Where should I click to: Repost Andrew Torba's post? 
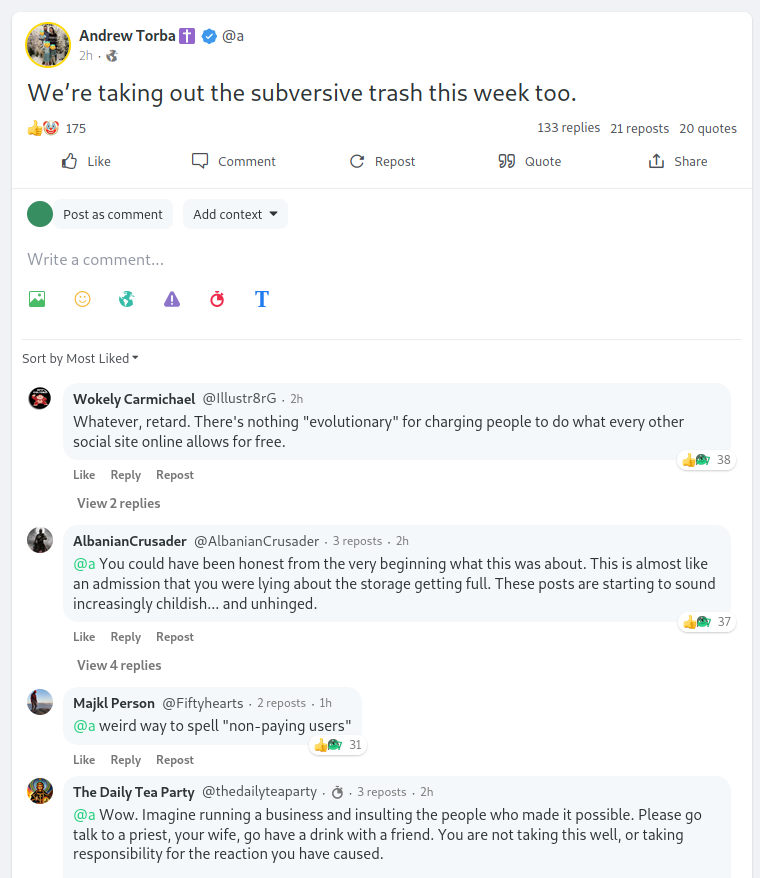click(382, 161)
